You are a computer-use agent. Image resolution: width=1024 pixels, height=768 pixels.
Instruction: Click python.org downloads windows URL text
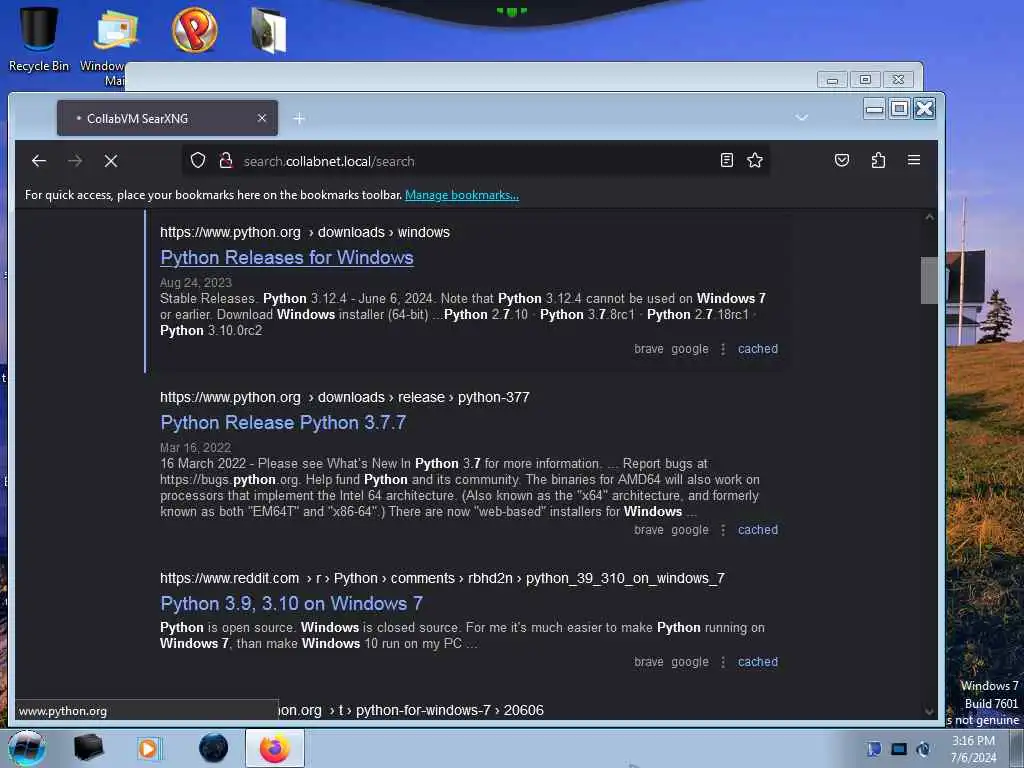(x=305, y=232)
